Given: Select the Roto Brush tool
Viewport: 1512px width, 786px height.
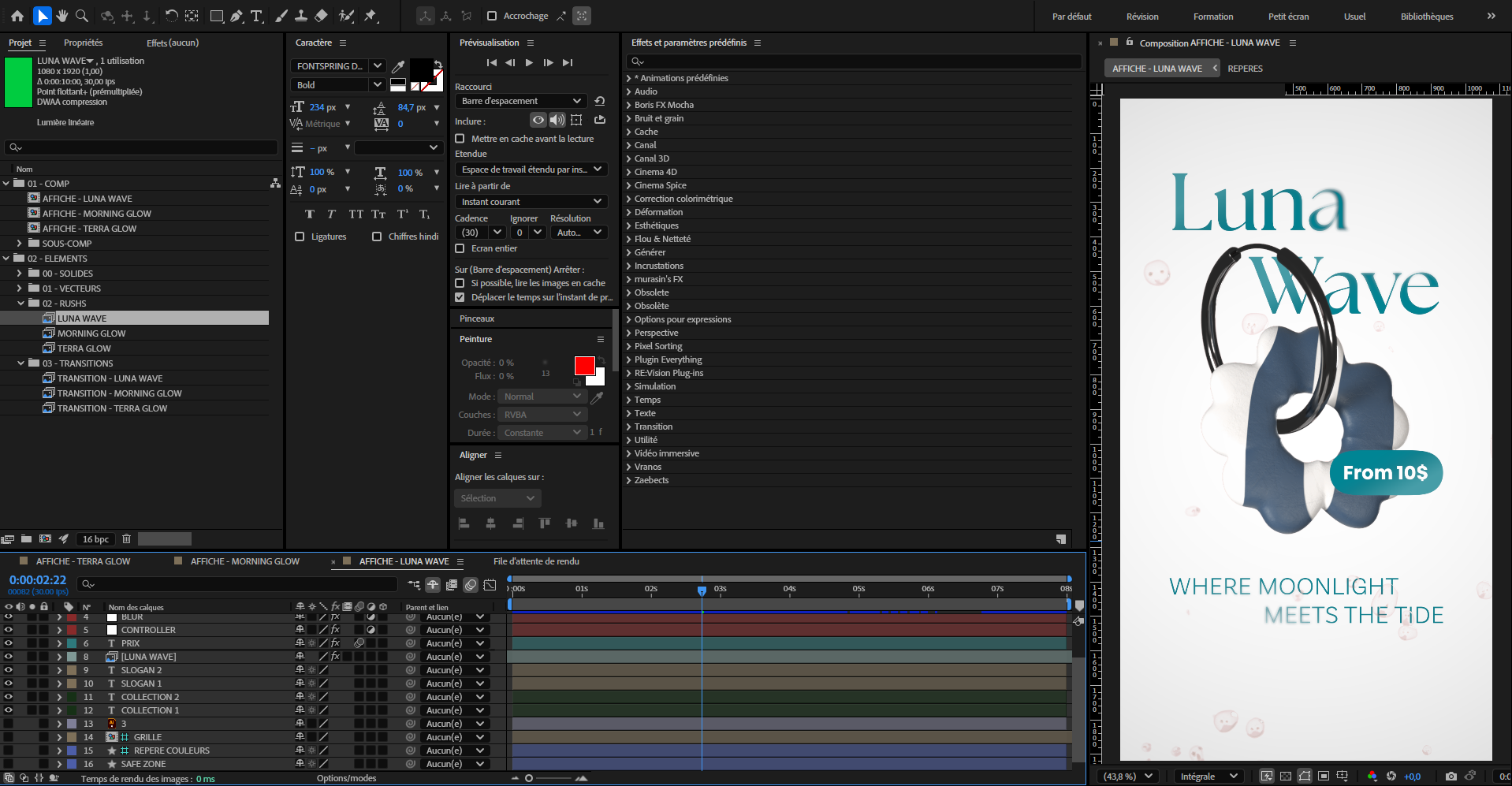Looking at the screenshot, I should (x=346, y=16).
